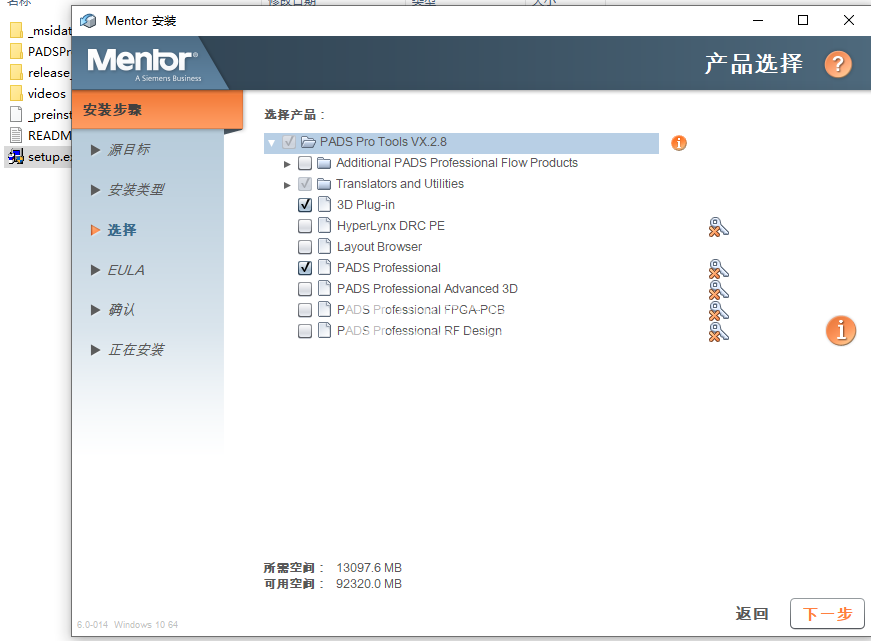
Task: Select the README file icon in Explorer
Action: (16, 136)
